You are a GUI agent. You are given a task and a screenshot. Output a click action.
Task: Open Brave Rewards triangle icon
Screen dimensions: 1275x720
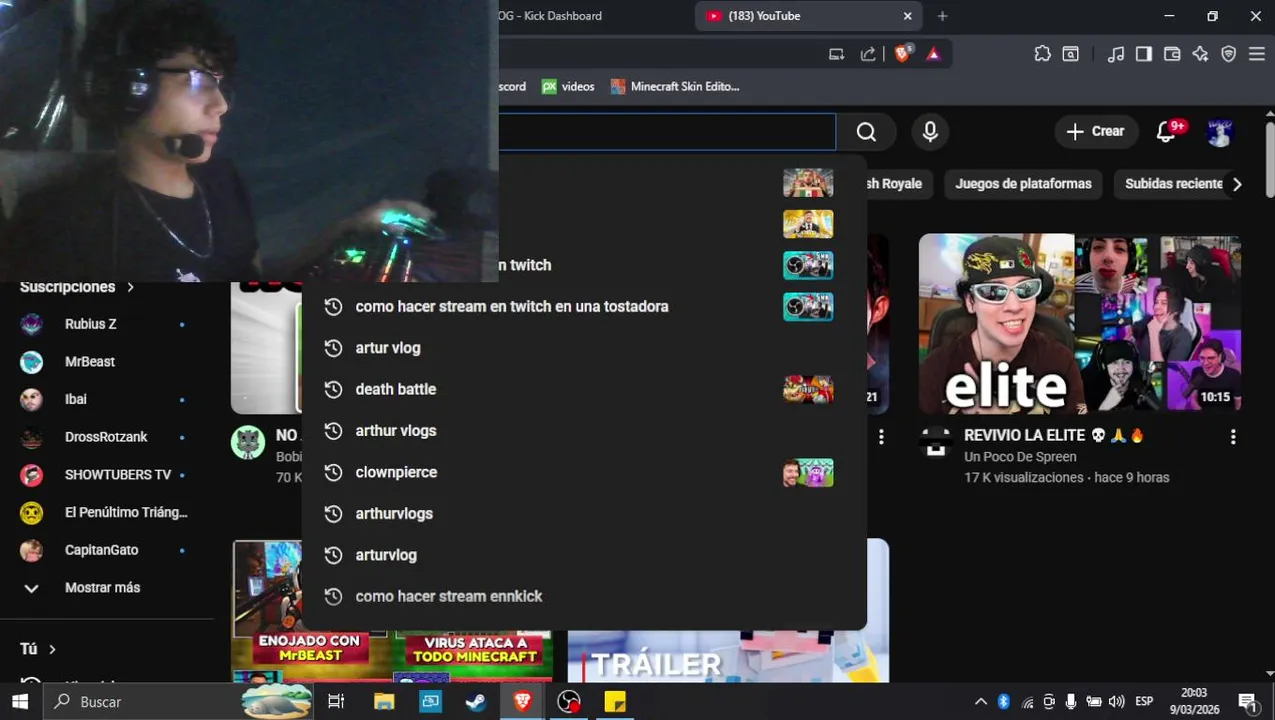(933, 54)
